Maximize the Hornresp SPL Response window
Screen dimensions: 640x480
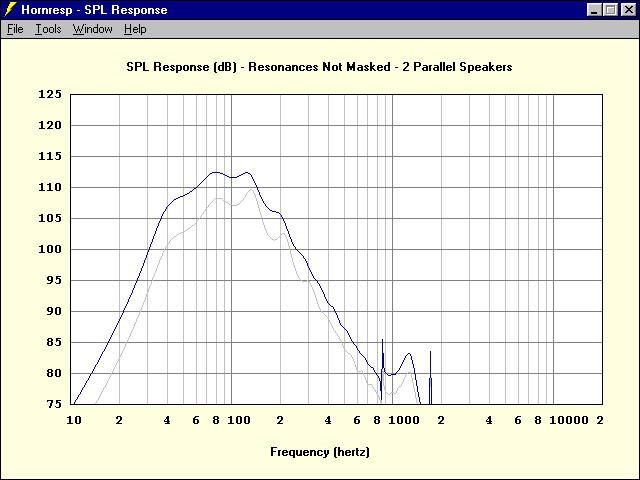click(611, 10)
